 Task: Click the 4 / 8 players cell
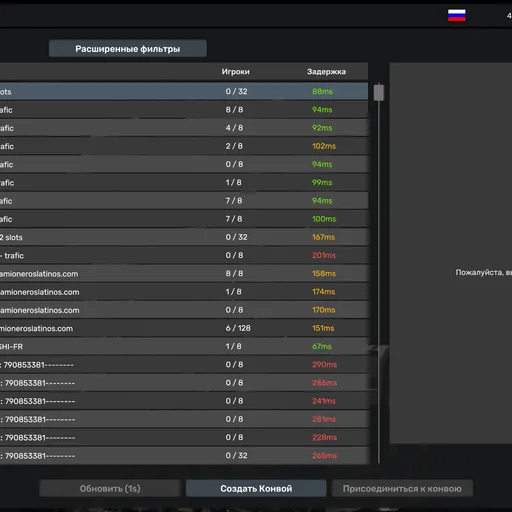pos(234,128)
